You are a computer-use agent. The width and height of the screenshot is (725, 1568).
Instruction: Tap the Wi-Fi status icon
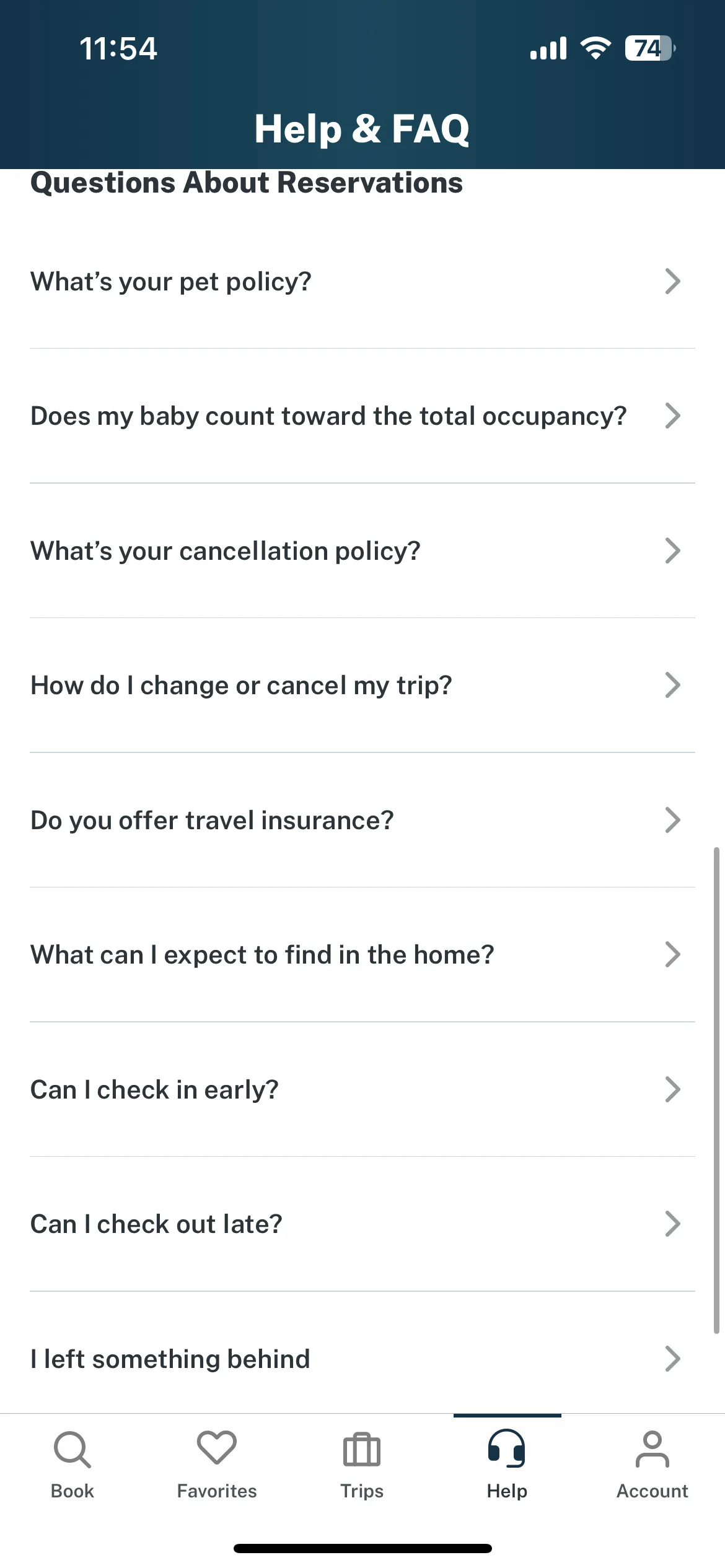595,48
